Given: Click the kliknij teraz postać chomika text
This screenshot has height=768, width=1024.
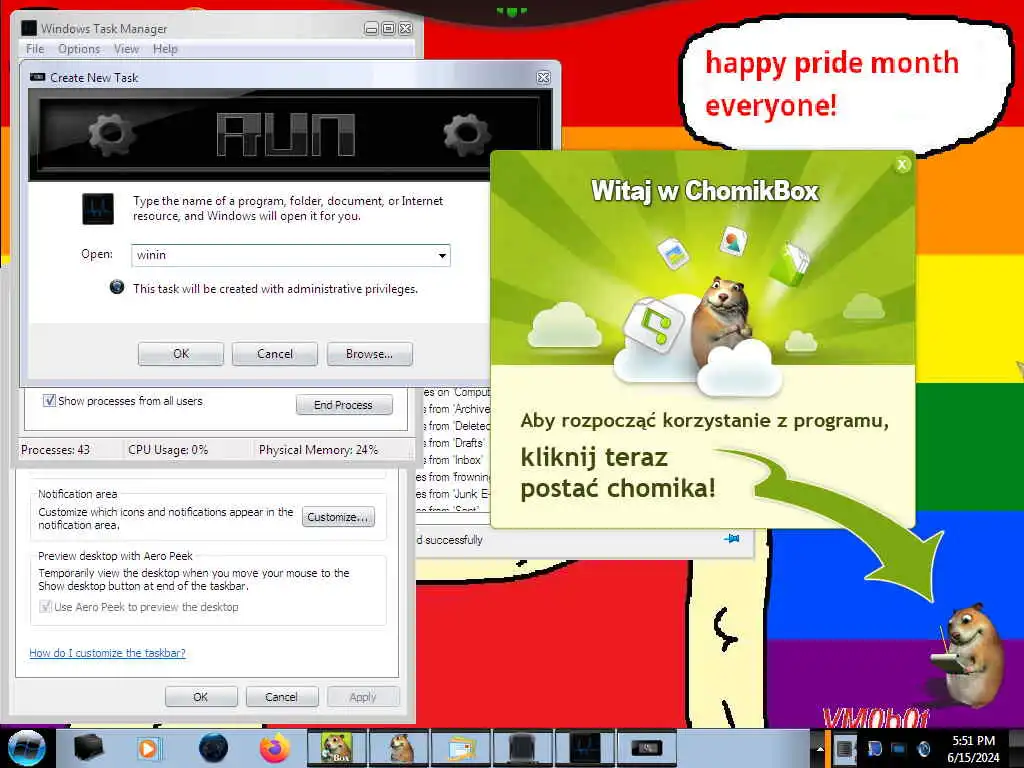Looking at the screenshot, I should (618, 472).
